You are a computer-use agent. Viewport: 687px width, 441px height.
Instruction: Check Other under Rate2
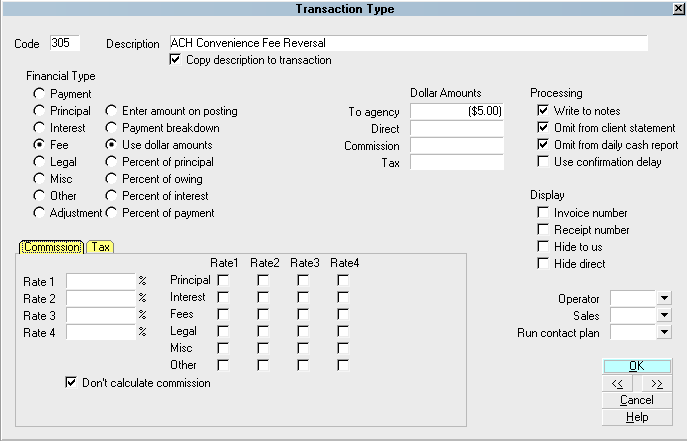pyautogui.click(x=263, y=365)
